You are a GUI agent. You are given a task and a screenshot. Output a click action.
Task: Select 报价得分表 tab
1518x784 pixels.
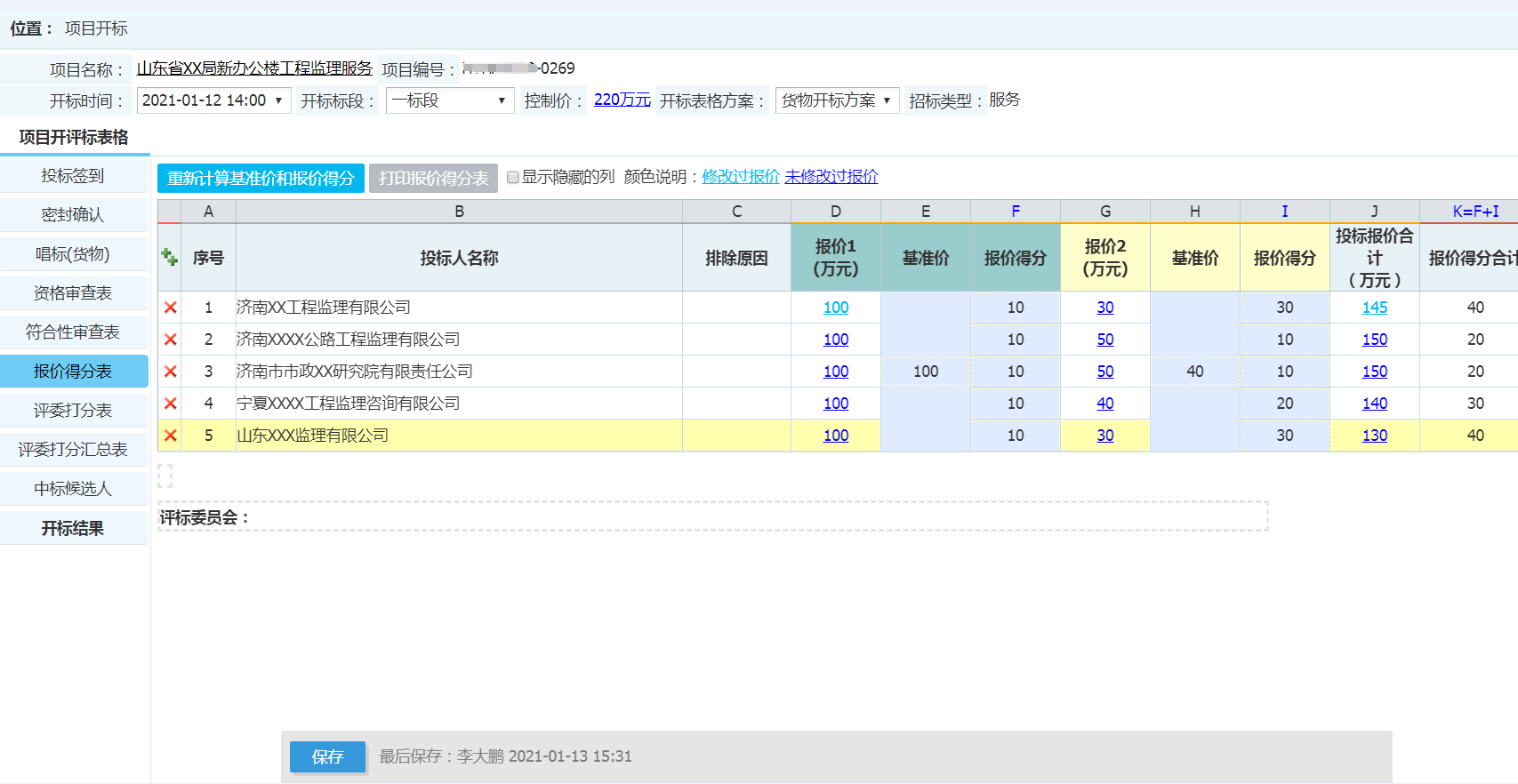pyautogui.click(x=74, y=372)
